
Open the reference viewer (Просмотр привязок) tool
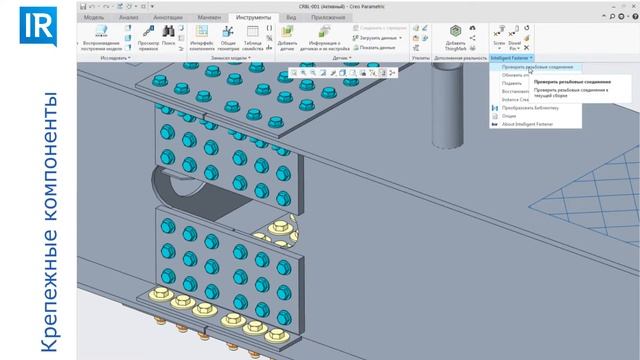[x=148, y=31]
